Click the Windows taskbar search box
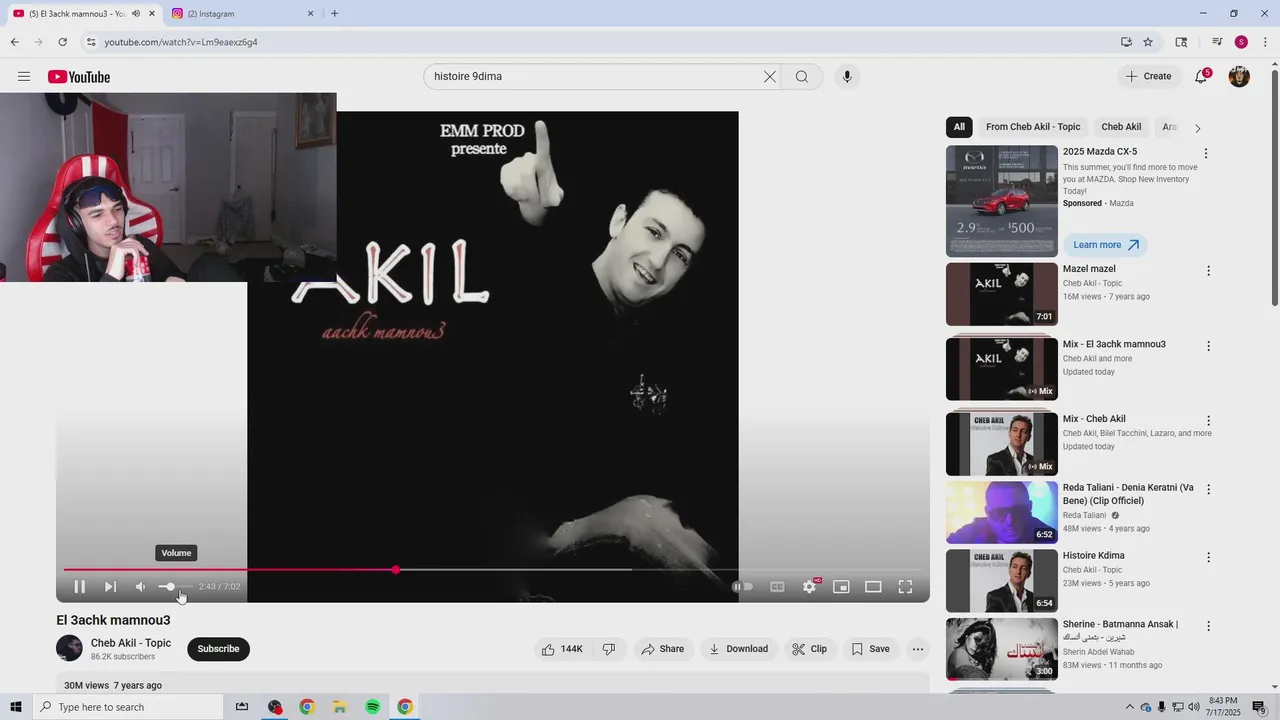This screenshot has height=720, width=1280. point(128,707)
